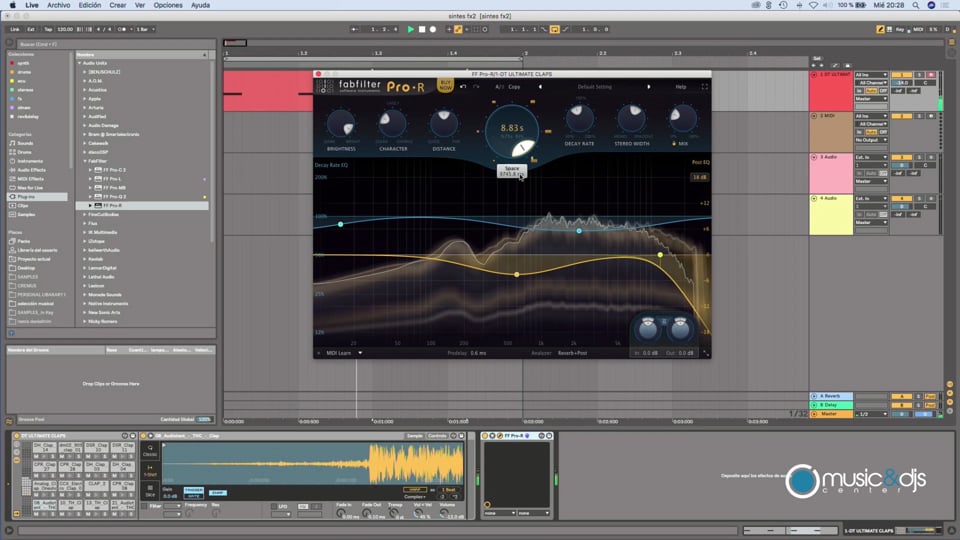
Task: Select the blue Decay Rate EQ middle node
Action: point(579,231)
